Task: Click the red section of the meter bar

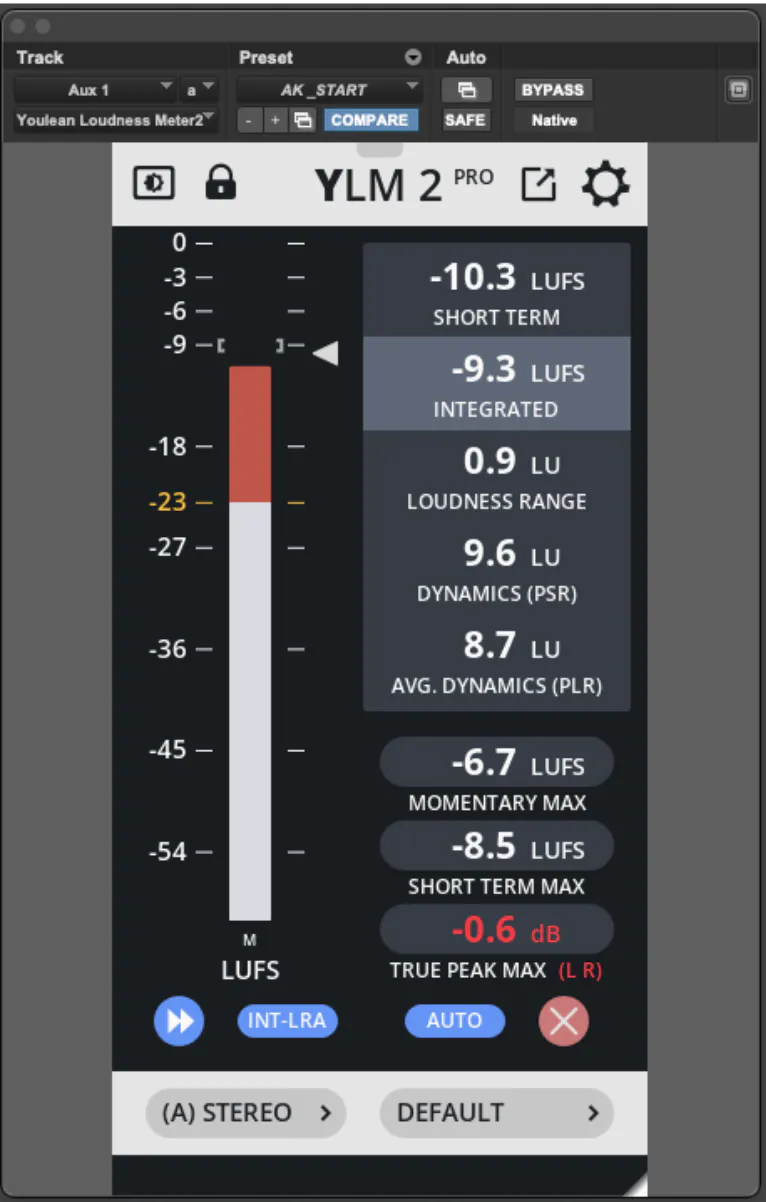Action: 250,434
